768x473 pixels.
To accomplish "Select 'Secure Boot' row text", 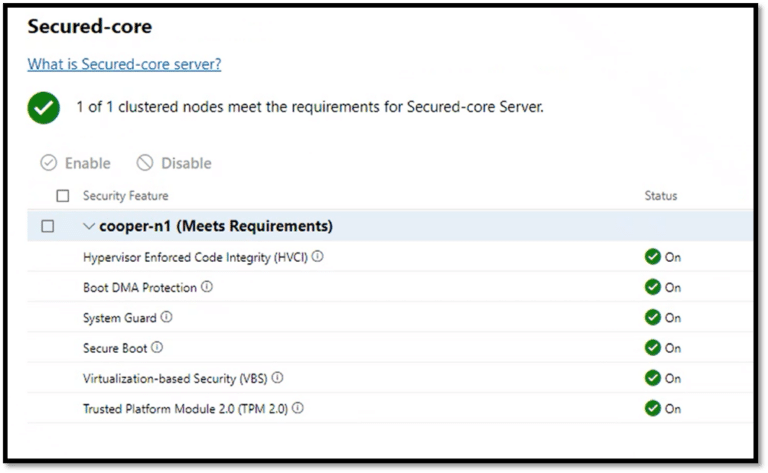I will click(x=115, y=348).
